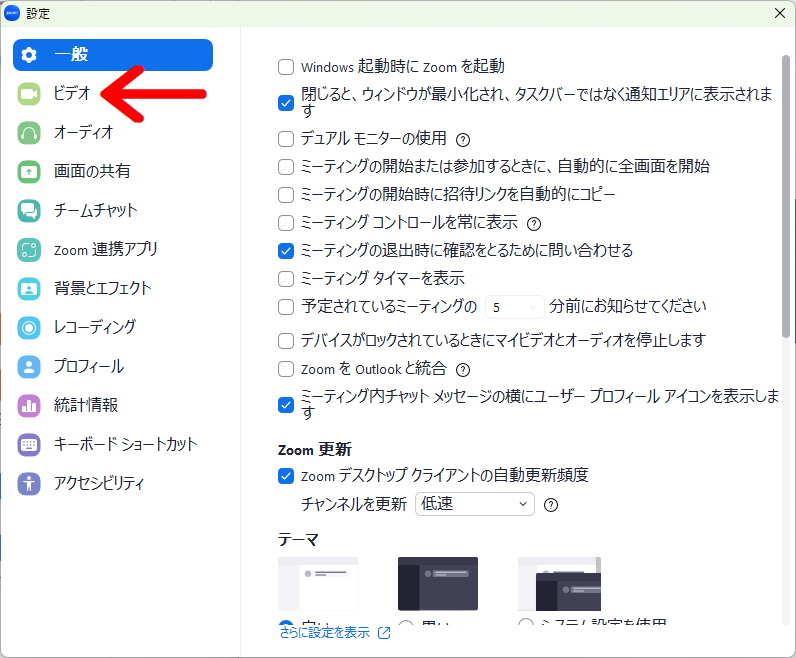Screen dimensions: 796x658
Task: Click the 背景とエフェクト person icon
Action: [29, 289]
